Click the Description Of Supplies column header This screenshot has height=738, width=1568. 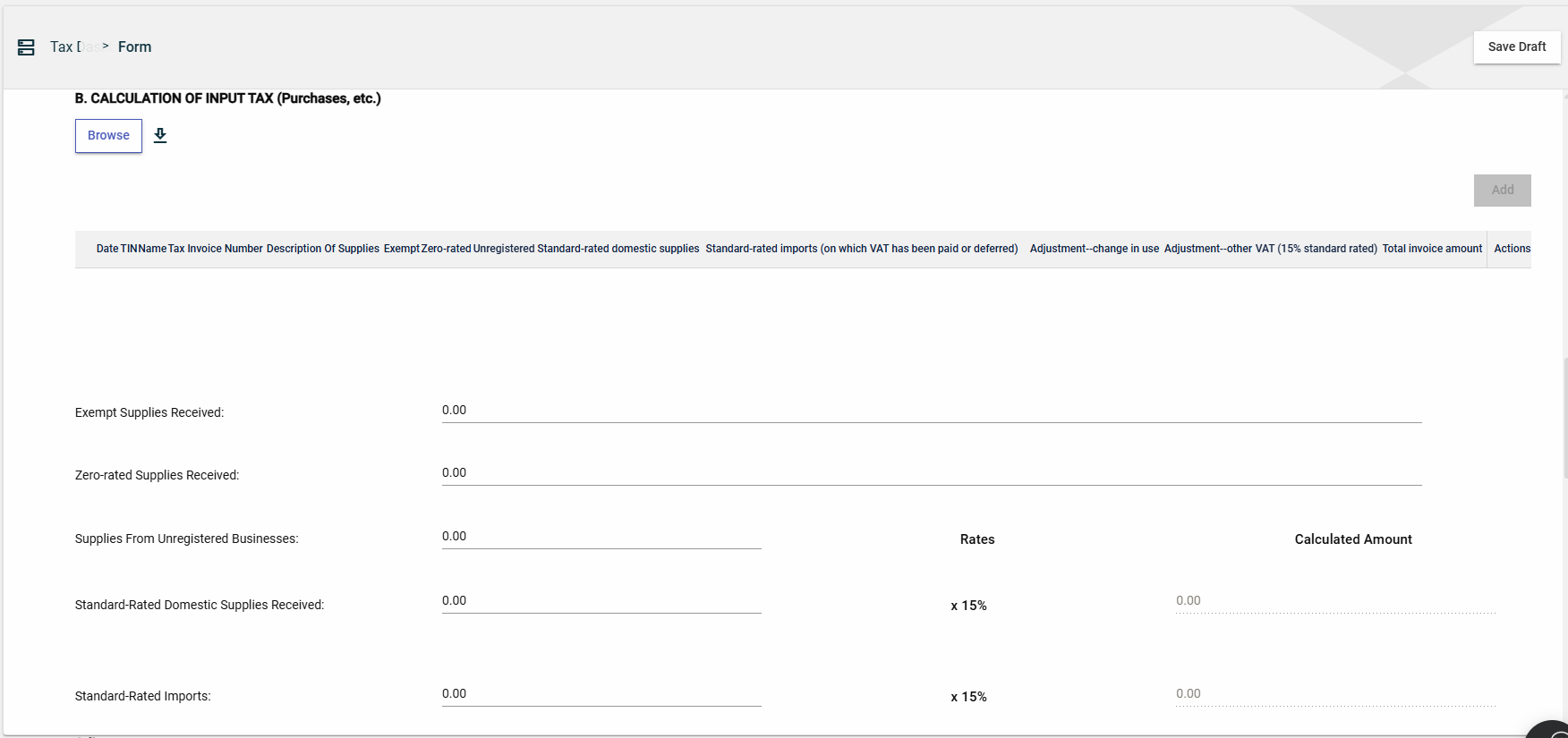click(x=322, y=249)
